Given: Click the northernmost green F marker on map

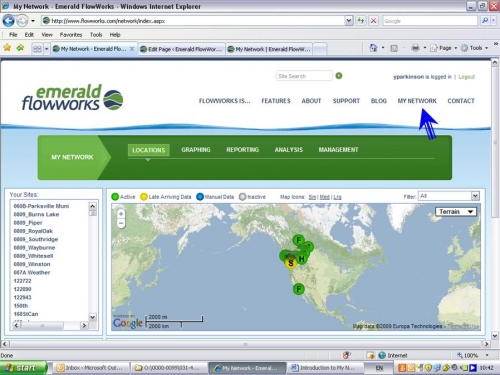Looking at the screenshot, I should coord(299,240).
